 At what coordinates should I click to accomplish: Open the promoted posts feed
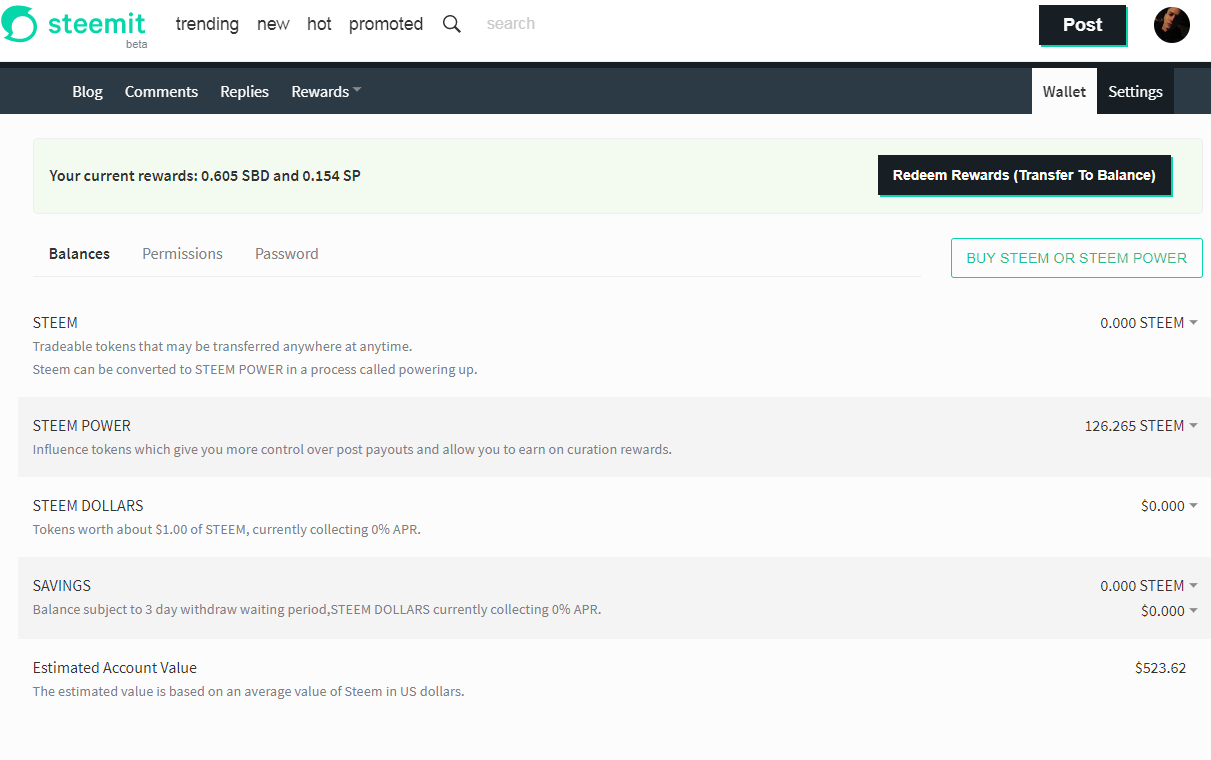click(386, 24)
